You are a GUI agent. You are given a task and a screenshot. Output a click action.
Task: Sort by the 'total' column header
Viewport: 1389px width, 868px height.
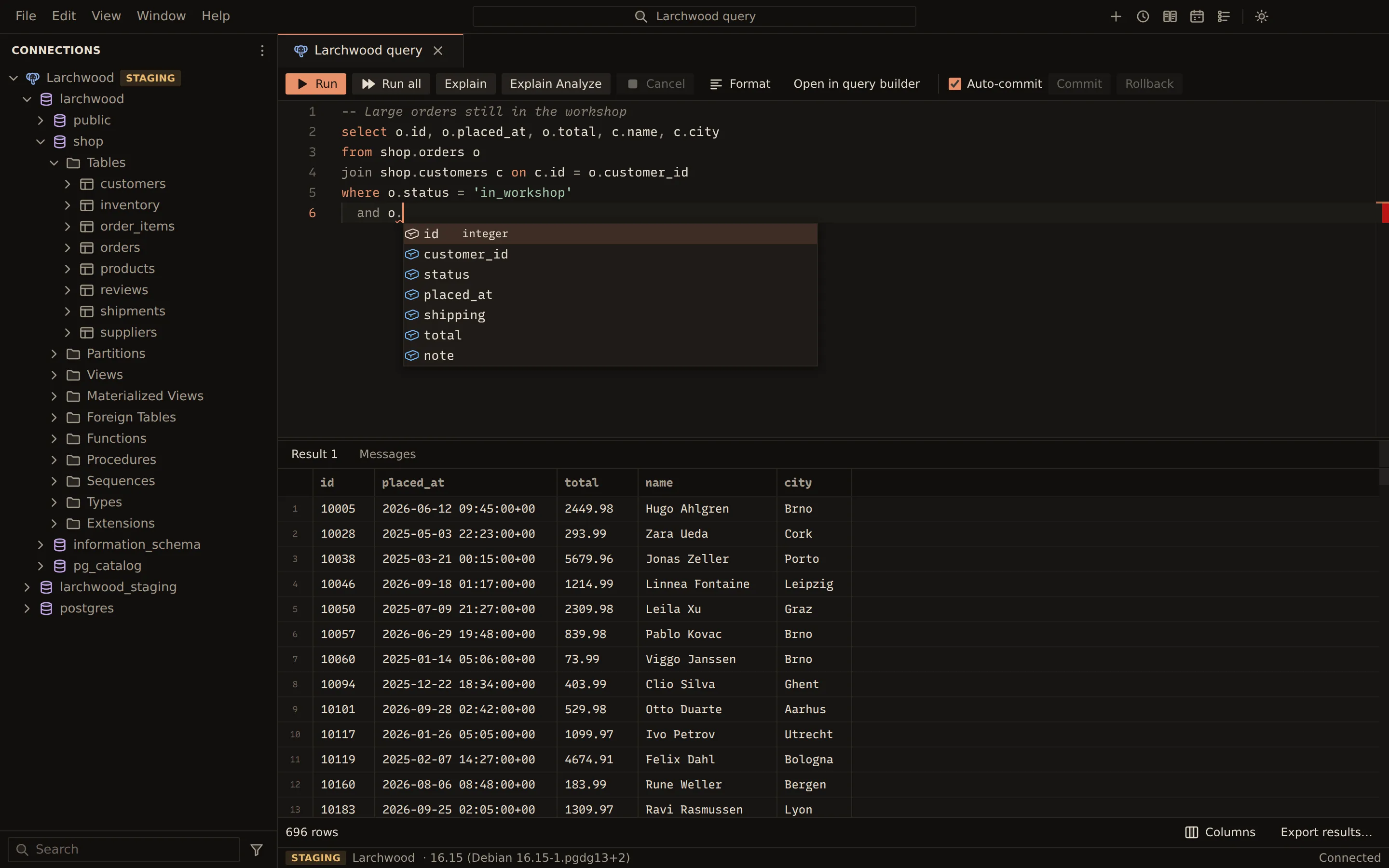click(597, 482)
